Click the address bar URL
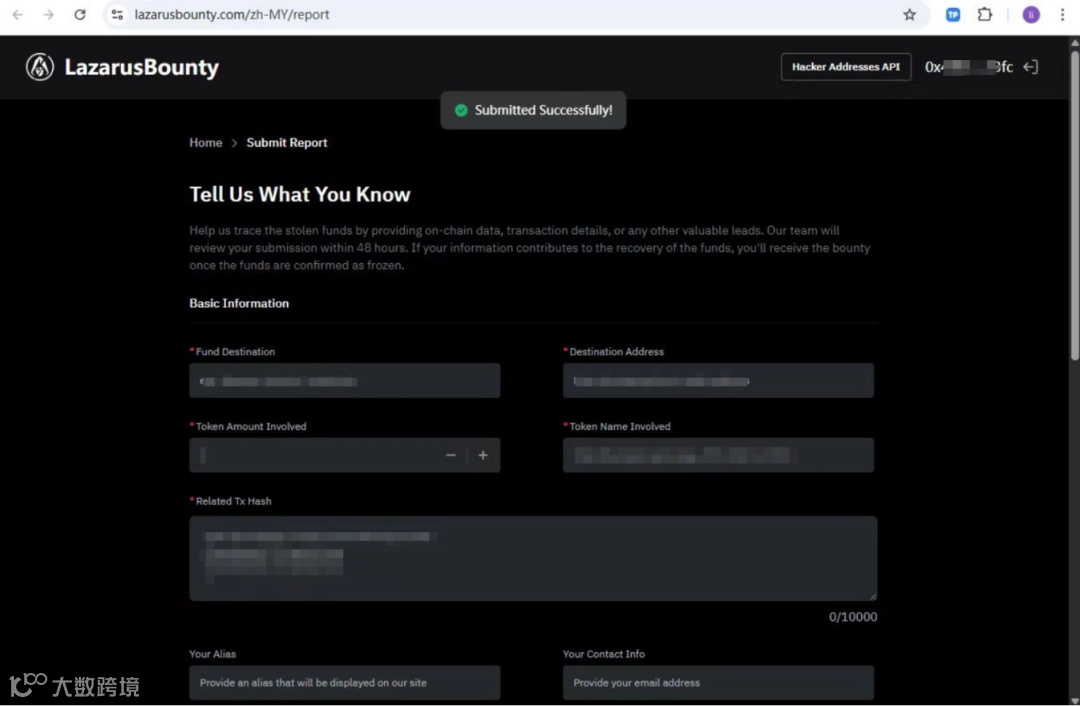1080x706 pixels. (x=231, y=14)
